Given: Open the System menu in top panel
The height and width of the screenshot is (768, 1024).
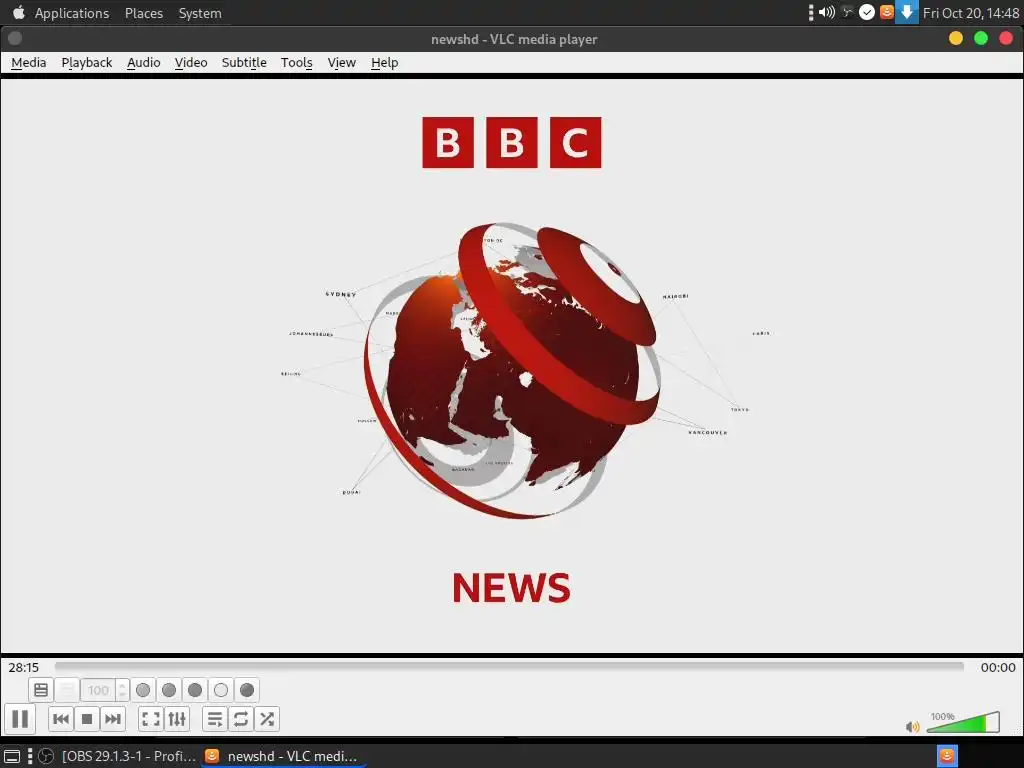Looking at the screenshot, I should pos(200,13).
